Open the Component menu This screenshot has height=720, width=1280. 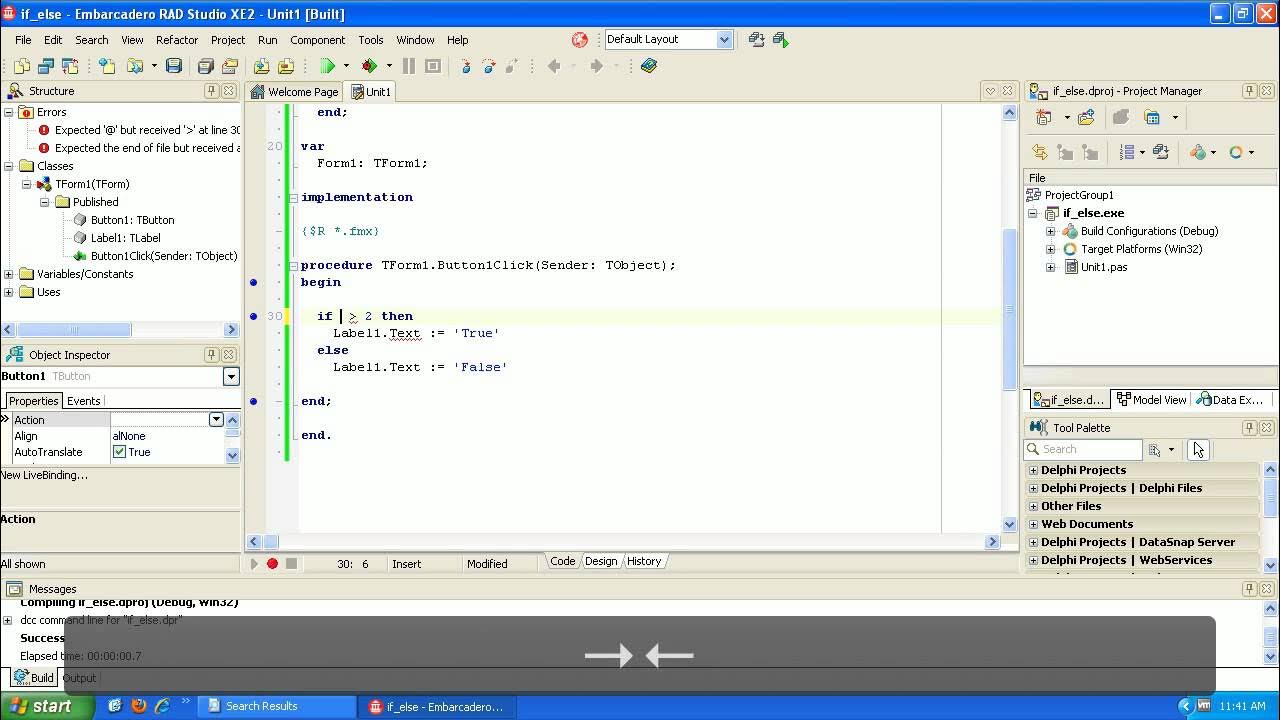click(x=317, y=40)
